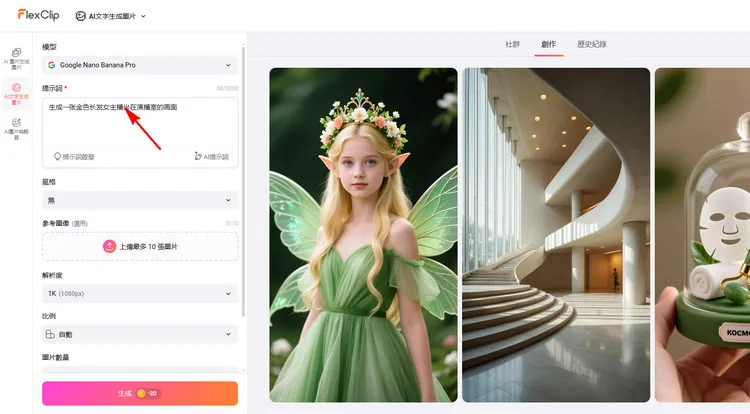Screen dimensions: 750x414
Task: Click the upload reference images button
Action: pos(140,246)
